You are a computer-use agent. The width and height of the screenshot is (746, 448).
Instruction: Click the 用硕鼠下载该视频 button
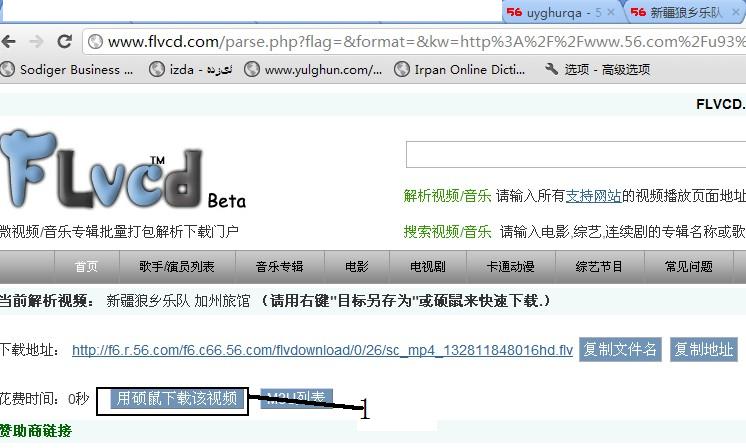(x=177, y=399)
